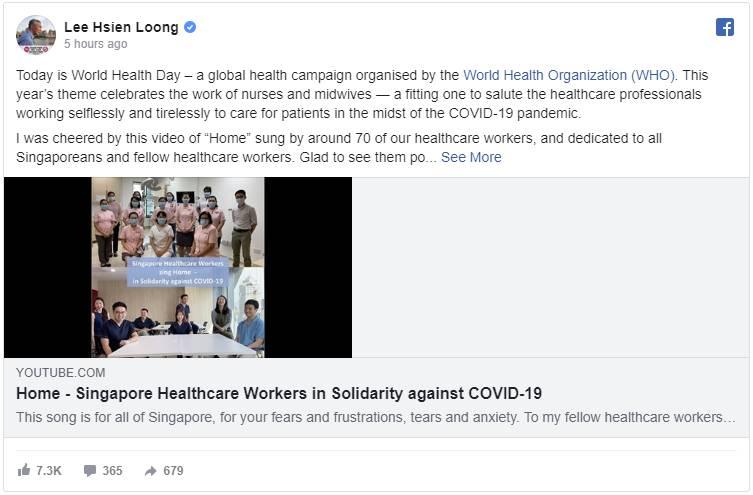The image size is (753, 495).
Task: View the 7.3K likes count
Action: (49, 471)
